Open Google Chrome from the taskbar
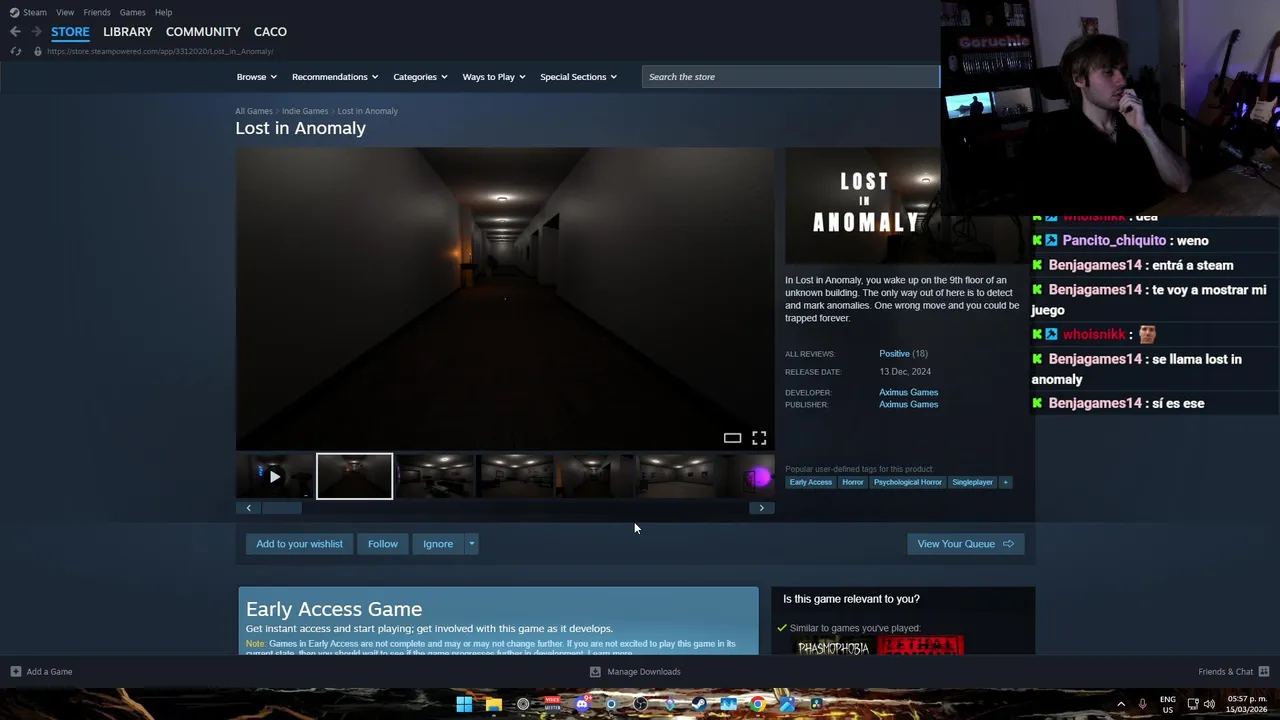 (x=758, y=704)
